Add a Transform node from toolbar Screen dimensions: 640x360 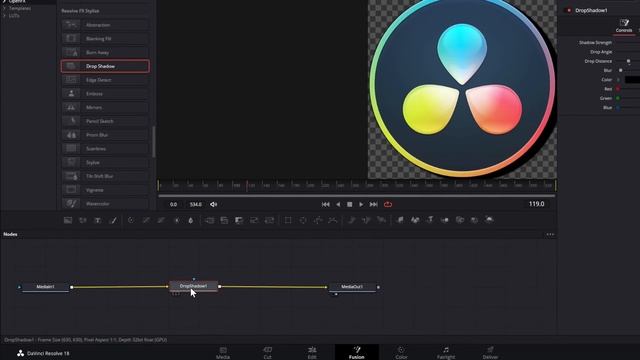tap(269, 220)
